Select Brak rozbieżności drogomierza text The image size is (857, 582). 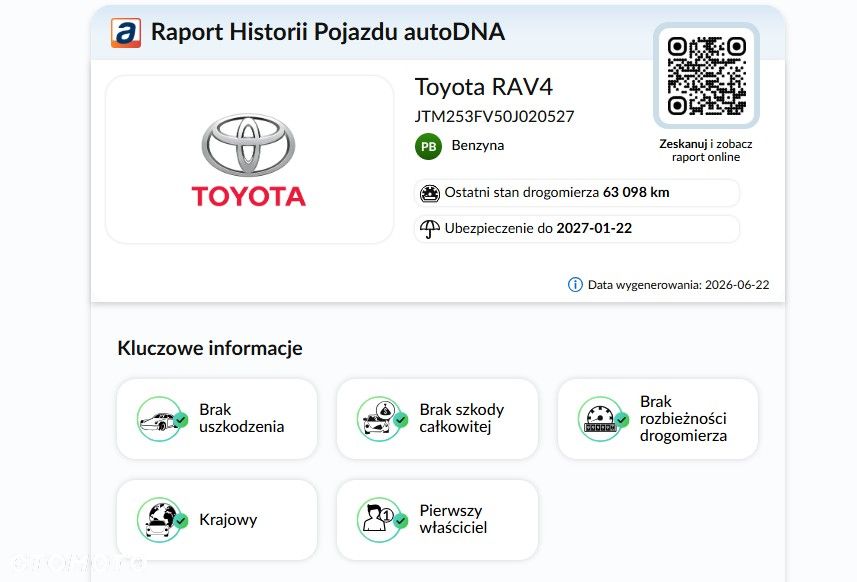pyautogui.click(x=683, y=419)
